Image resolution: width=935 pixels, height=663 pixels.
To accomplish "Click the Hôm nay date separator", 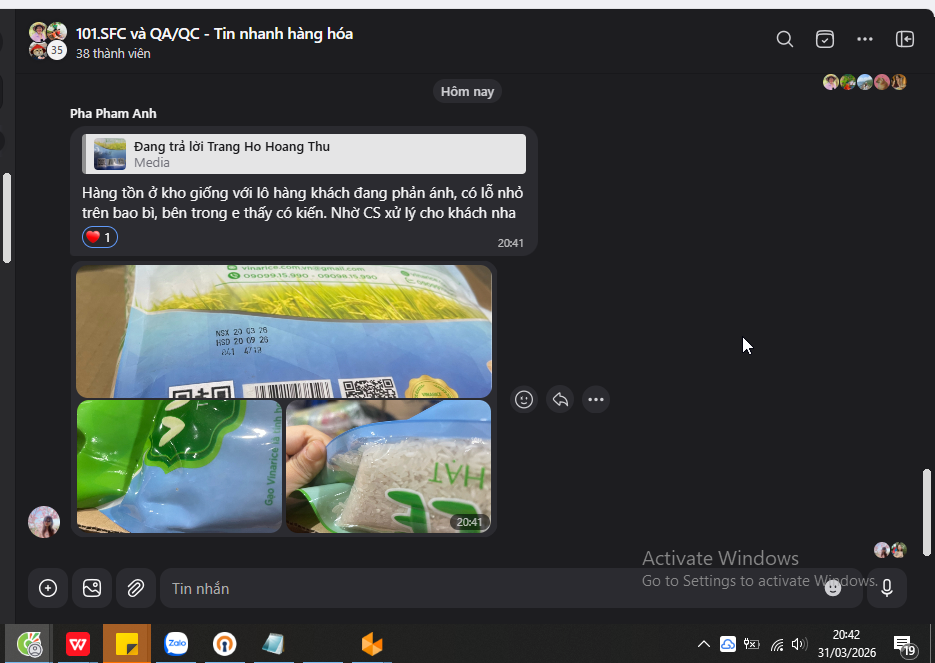I will tap(467, 91).
